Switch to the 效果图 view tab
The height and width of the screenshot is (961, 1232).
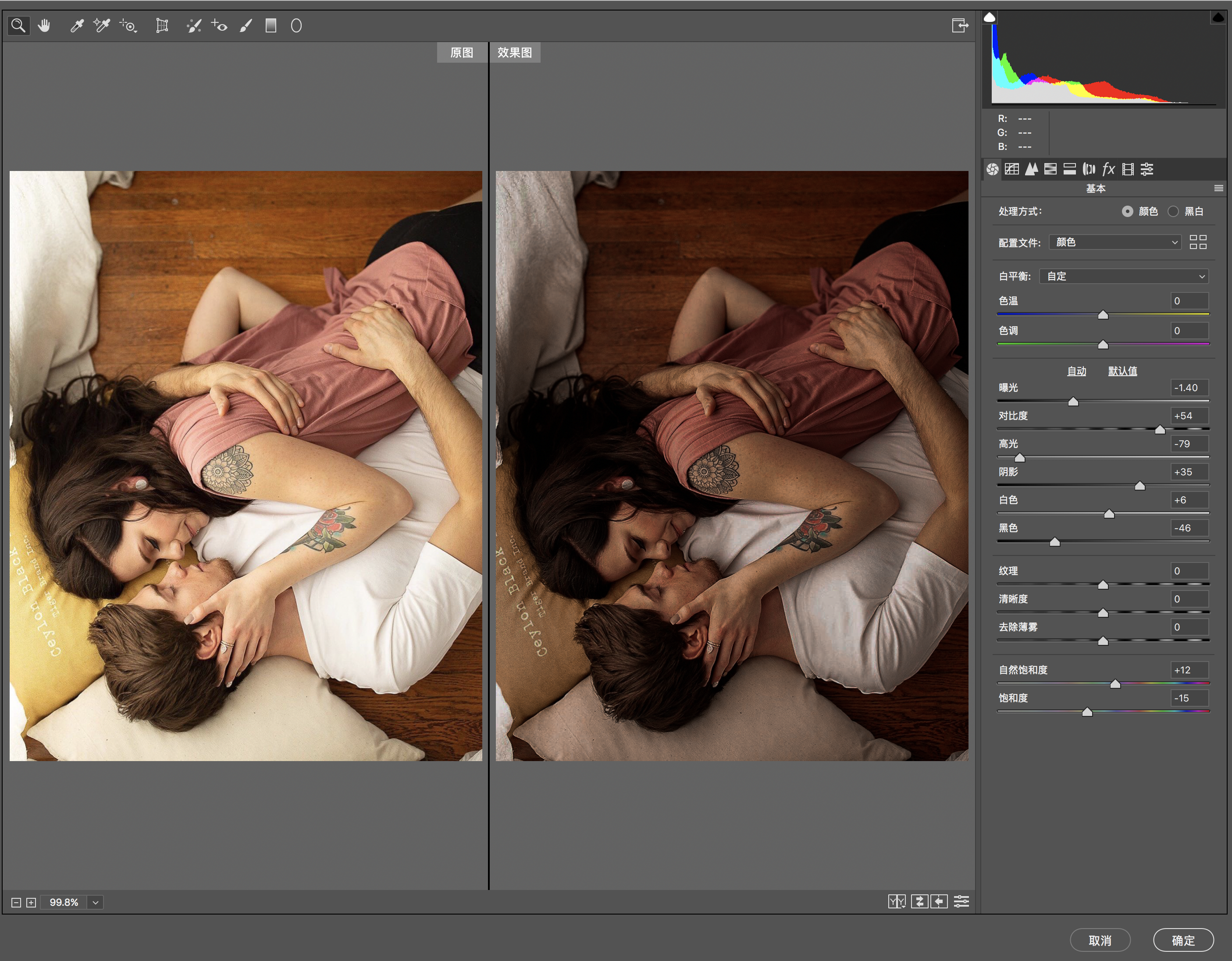(514, 53)
